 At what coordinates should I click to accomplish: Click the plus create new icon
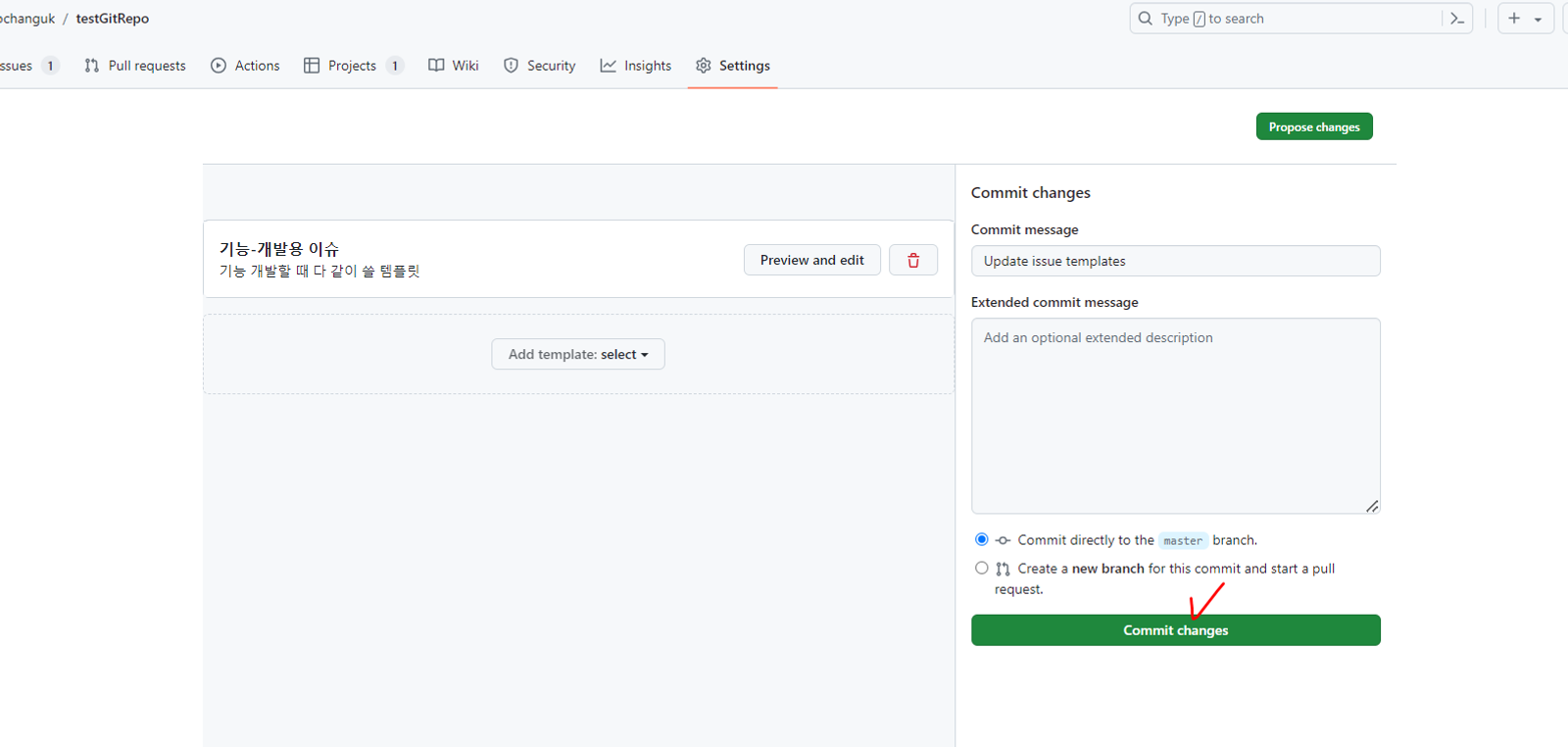click(1514, 19)
